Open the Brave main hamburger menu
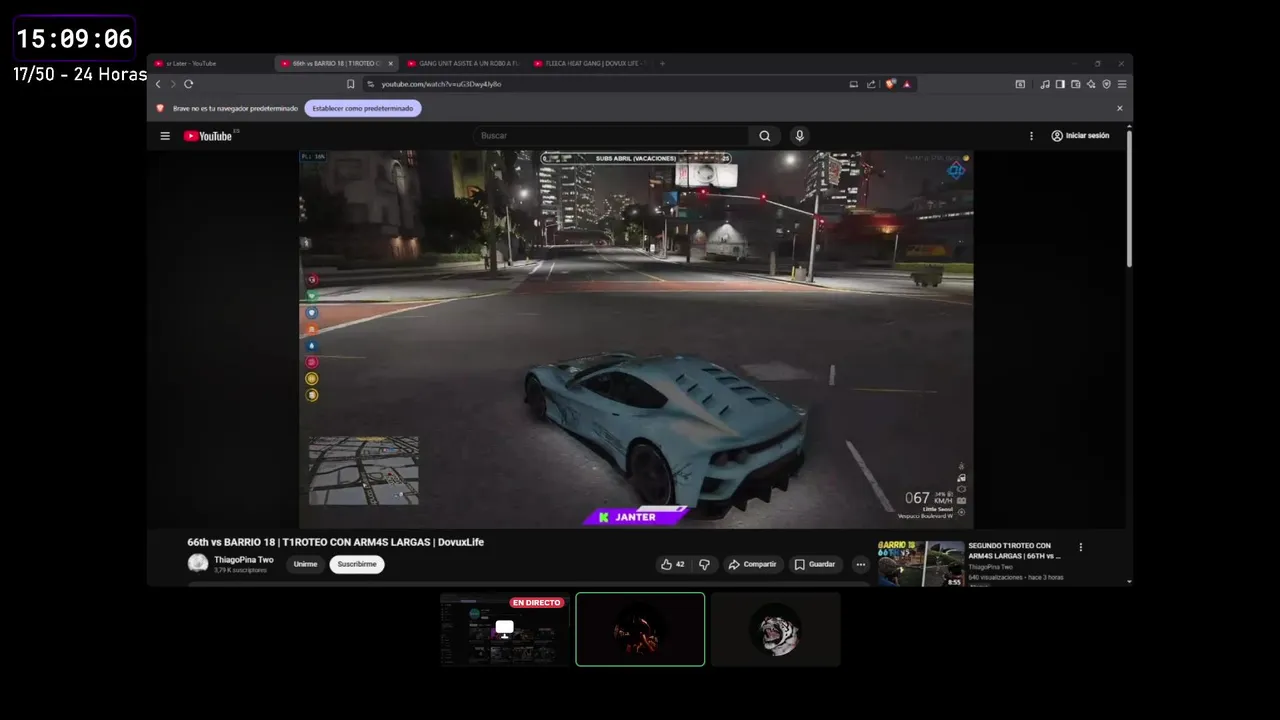The height and width of the screenshot is (720, 1280). click(1122, 84)
